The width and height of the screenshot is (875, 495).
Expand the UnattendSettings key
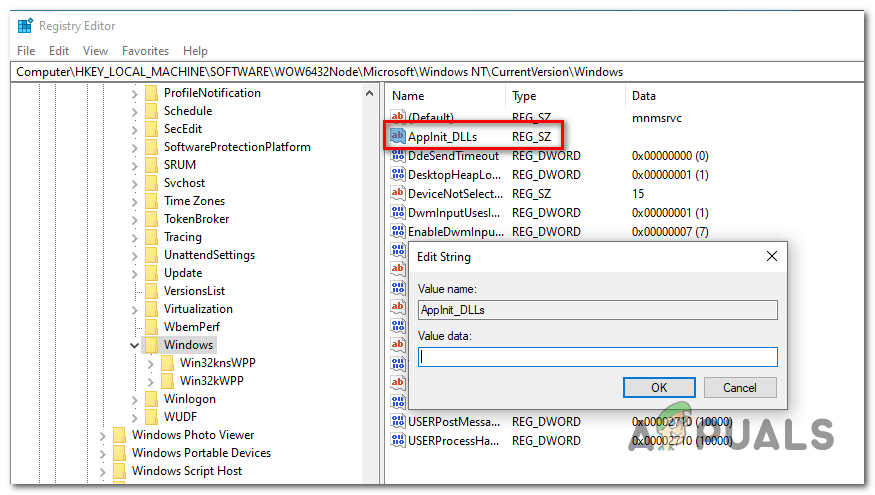[134, 256]
